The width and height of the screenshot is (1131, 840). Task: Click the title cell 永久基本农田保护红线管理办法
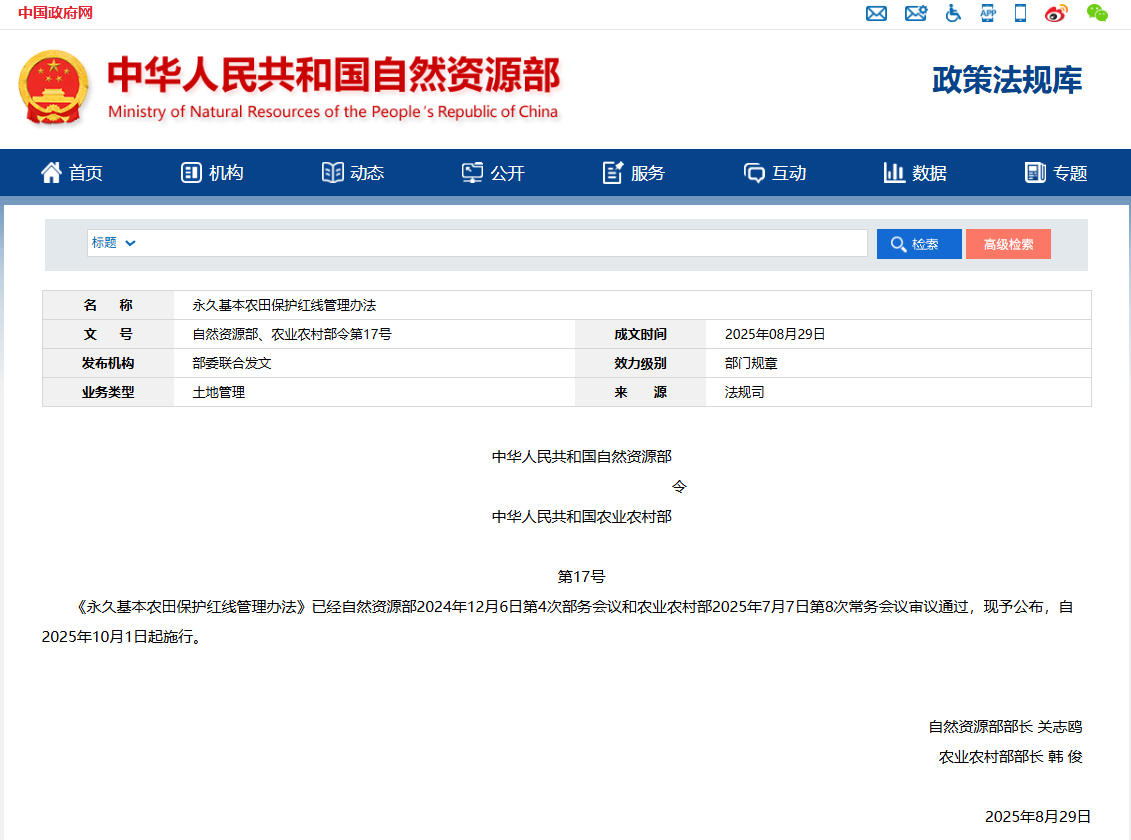[x=284, y=305]
